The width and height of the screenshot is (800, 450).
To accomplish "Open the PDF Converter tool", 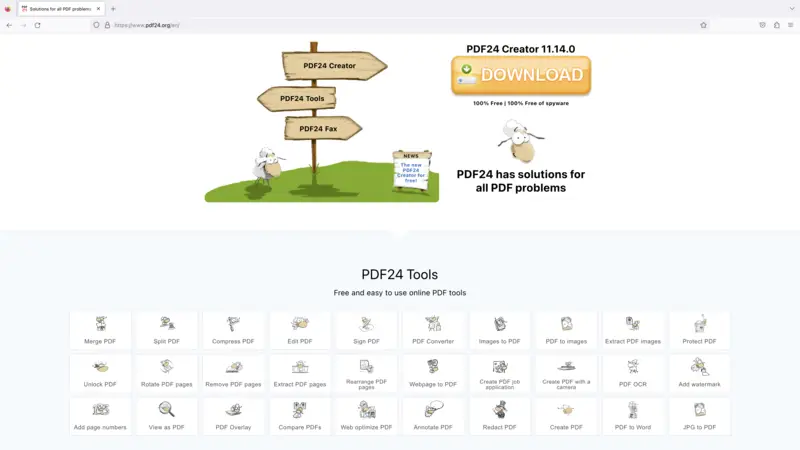I will click(433, 331).
